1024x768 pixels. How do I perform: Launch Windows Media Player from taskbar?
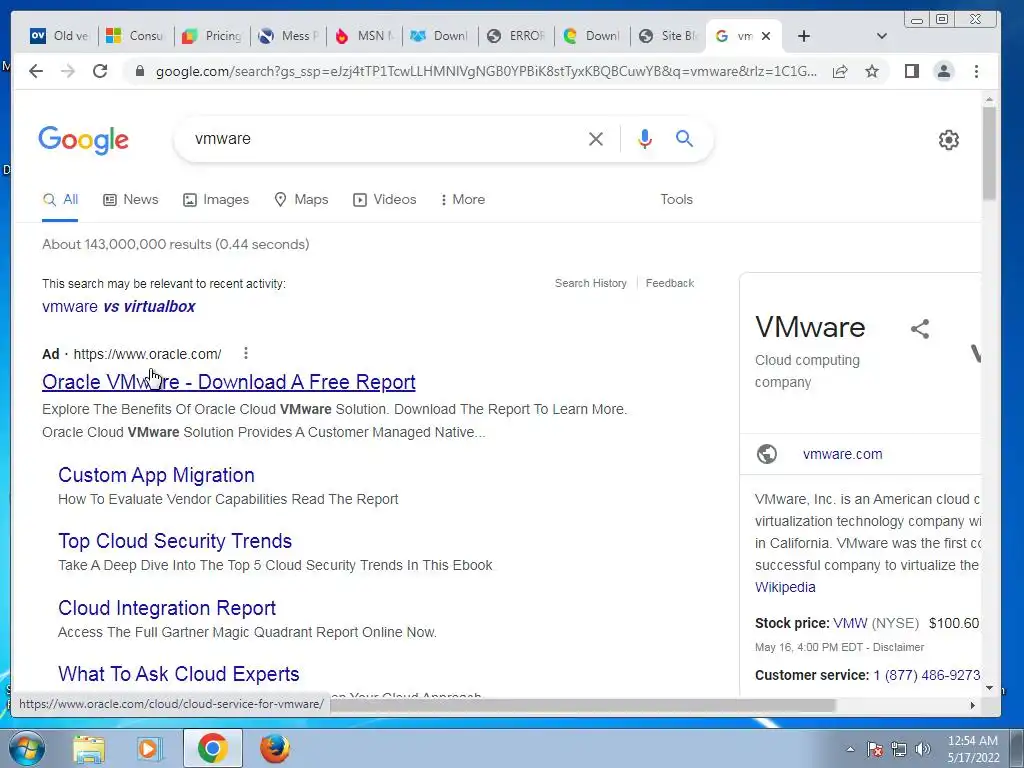coord(149,749)
